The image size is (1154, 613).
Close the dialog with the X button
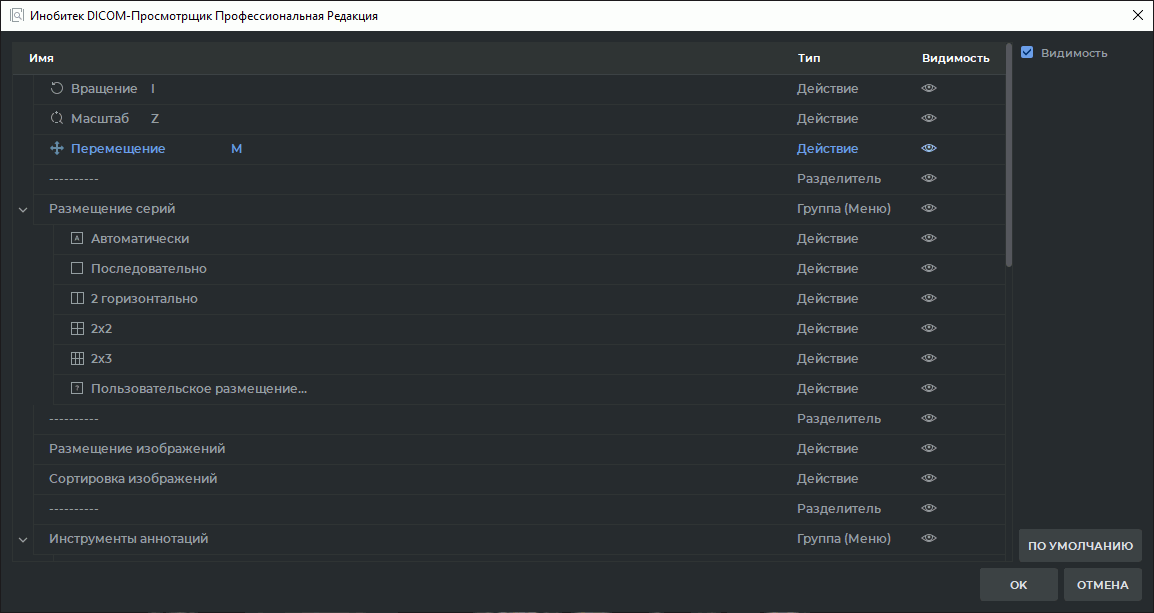click(1137, 15)
